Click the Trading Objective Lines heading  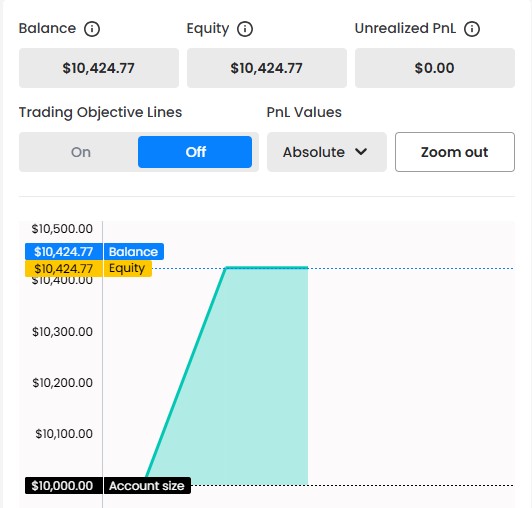[100, 112]
